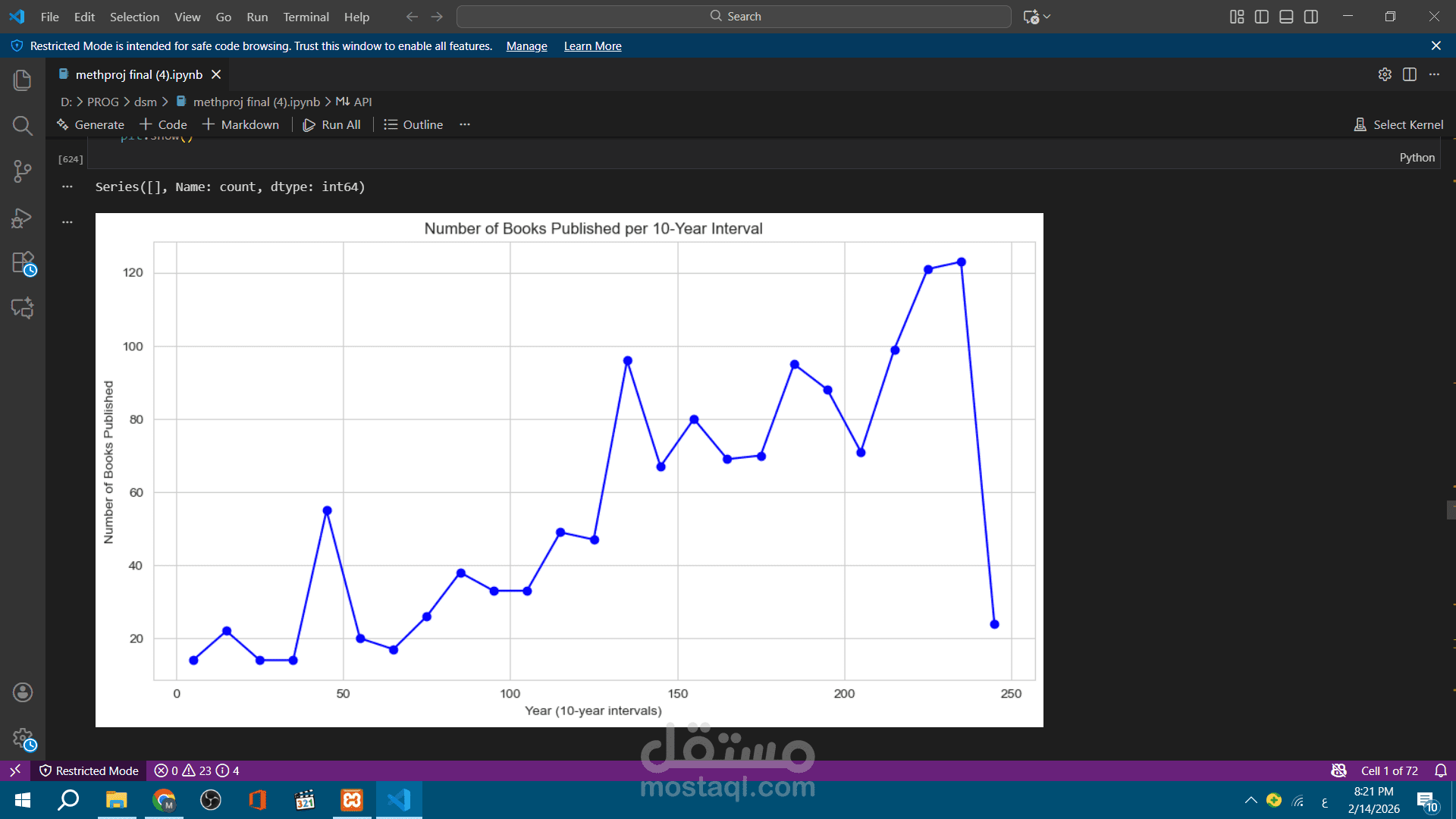Open Chrome from the Windows taskbar

click(x=164, y=800)
